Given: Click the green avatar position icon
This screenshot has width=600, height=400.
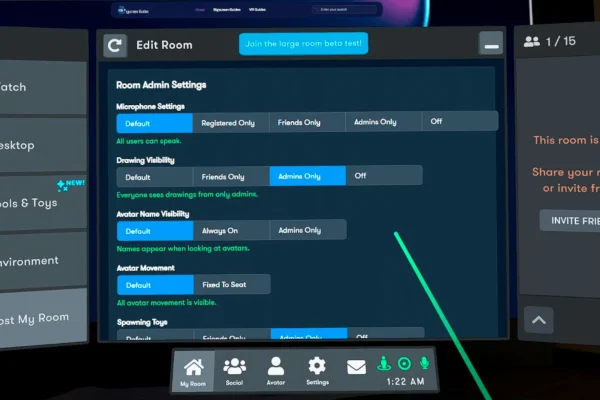Looking at the screenshot, I should point(383,364).
